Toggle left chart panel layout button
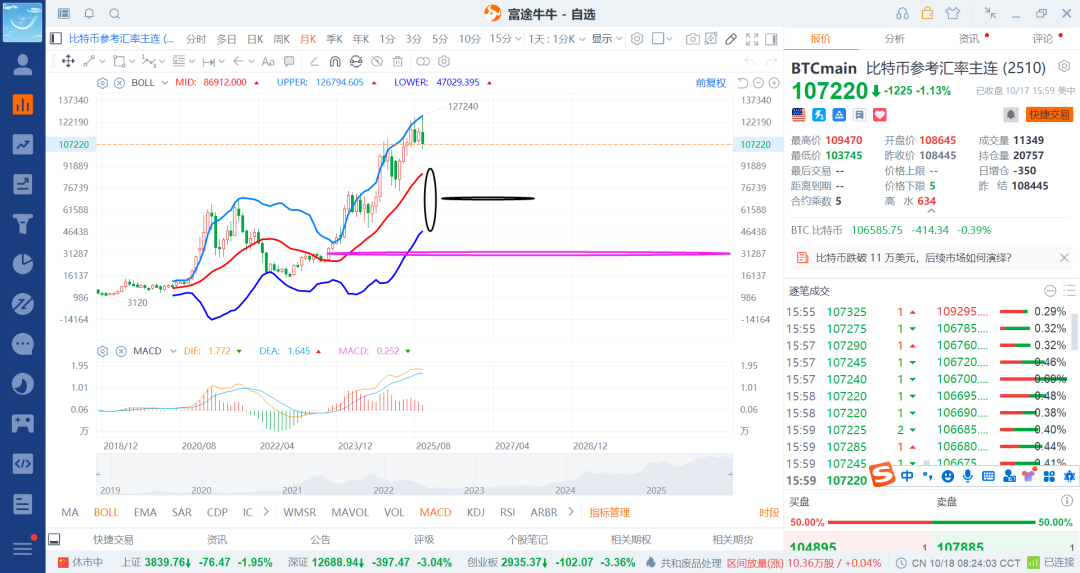The width and height of the screenshot is (1080, 573). (56, 39)
